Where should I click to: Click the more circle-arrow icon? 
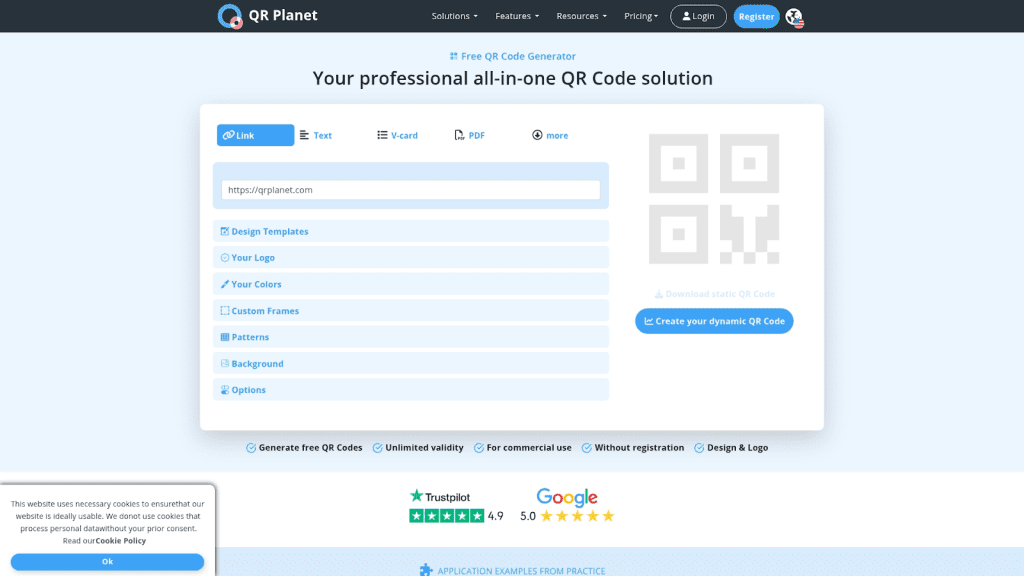(x=537, y=135)
